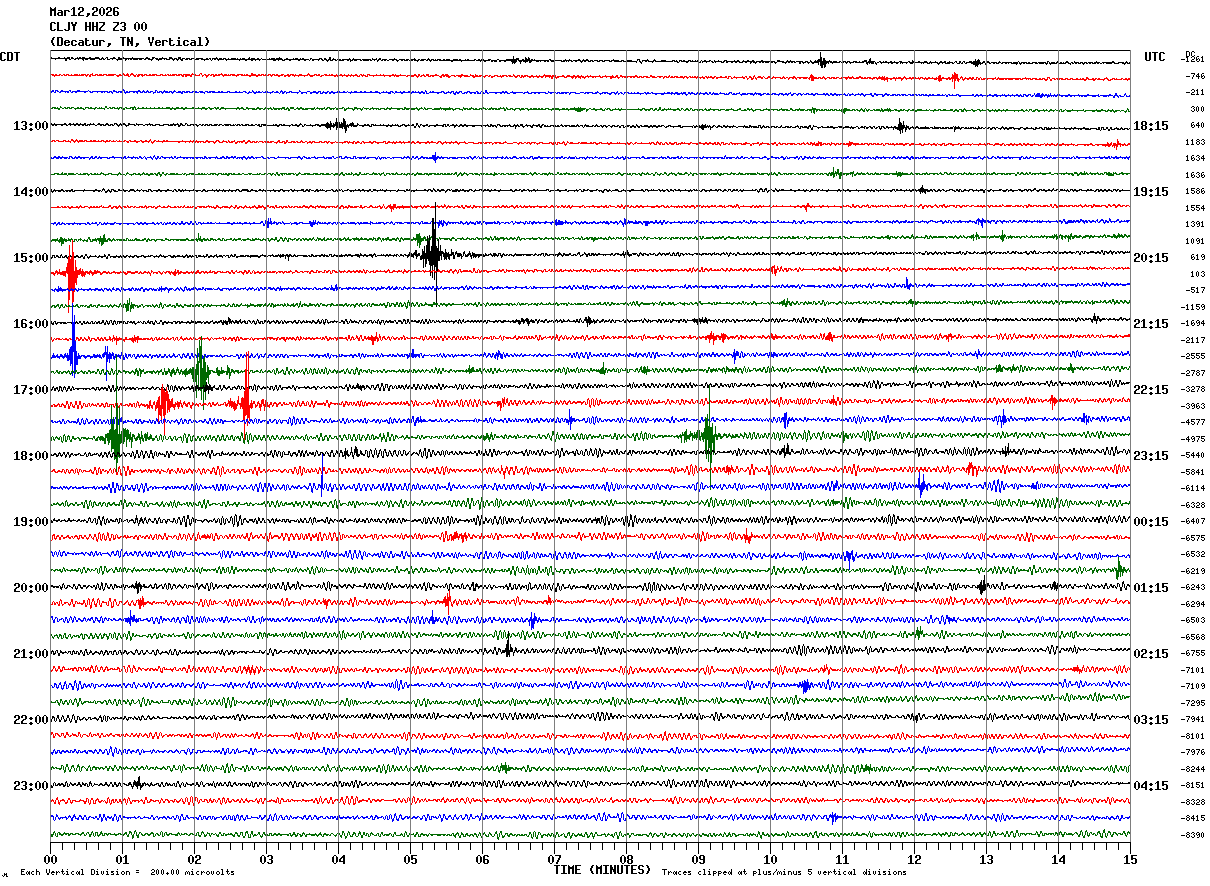
Task: Click the 01:15 UTC time label
Action: 1151,588
